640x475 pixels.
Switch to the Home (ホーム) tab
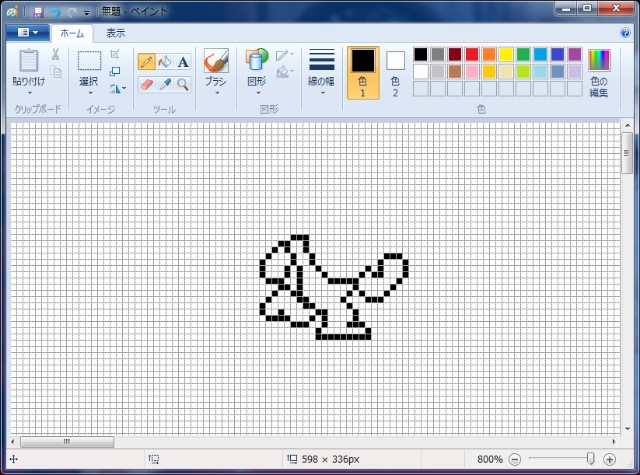click(72, 33)
